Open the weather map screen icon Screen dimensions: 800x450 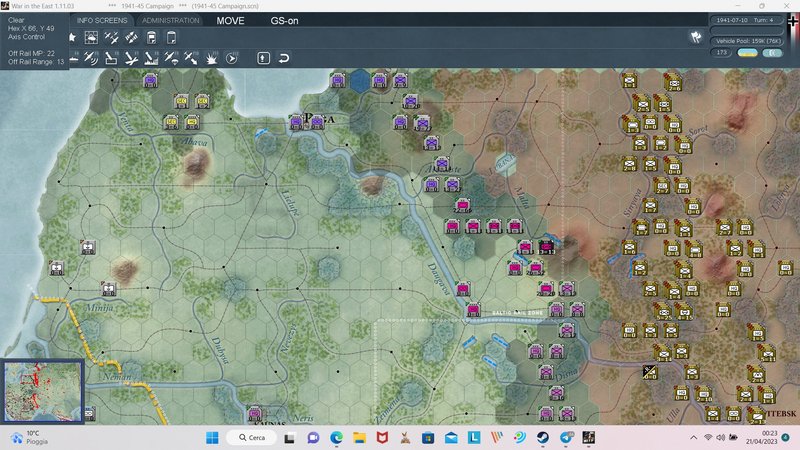tap(91, 37)
